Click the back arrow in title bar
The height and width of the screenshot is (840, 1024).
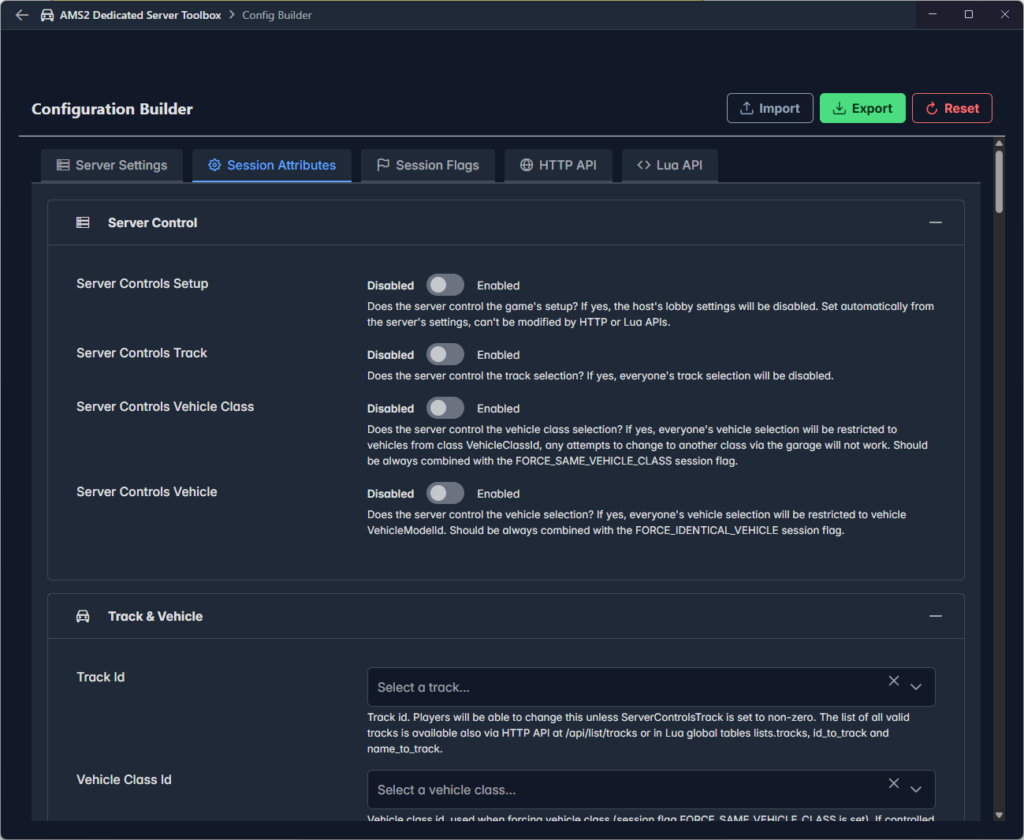22,15
